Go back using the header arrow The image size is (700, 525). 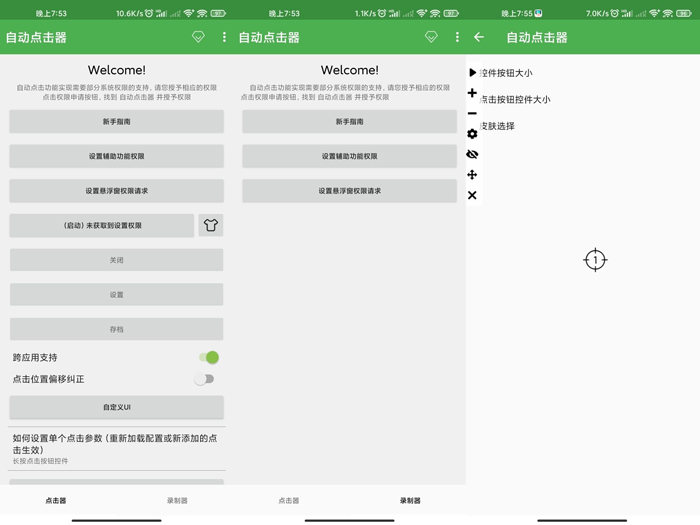479,37
